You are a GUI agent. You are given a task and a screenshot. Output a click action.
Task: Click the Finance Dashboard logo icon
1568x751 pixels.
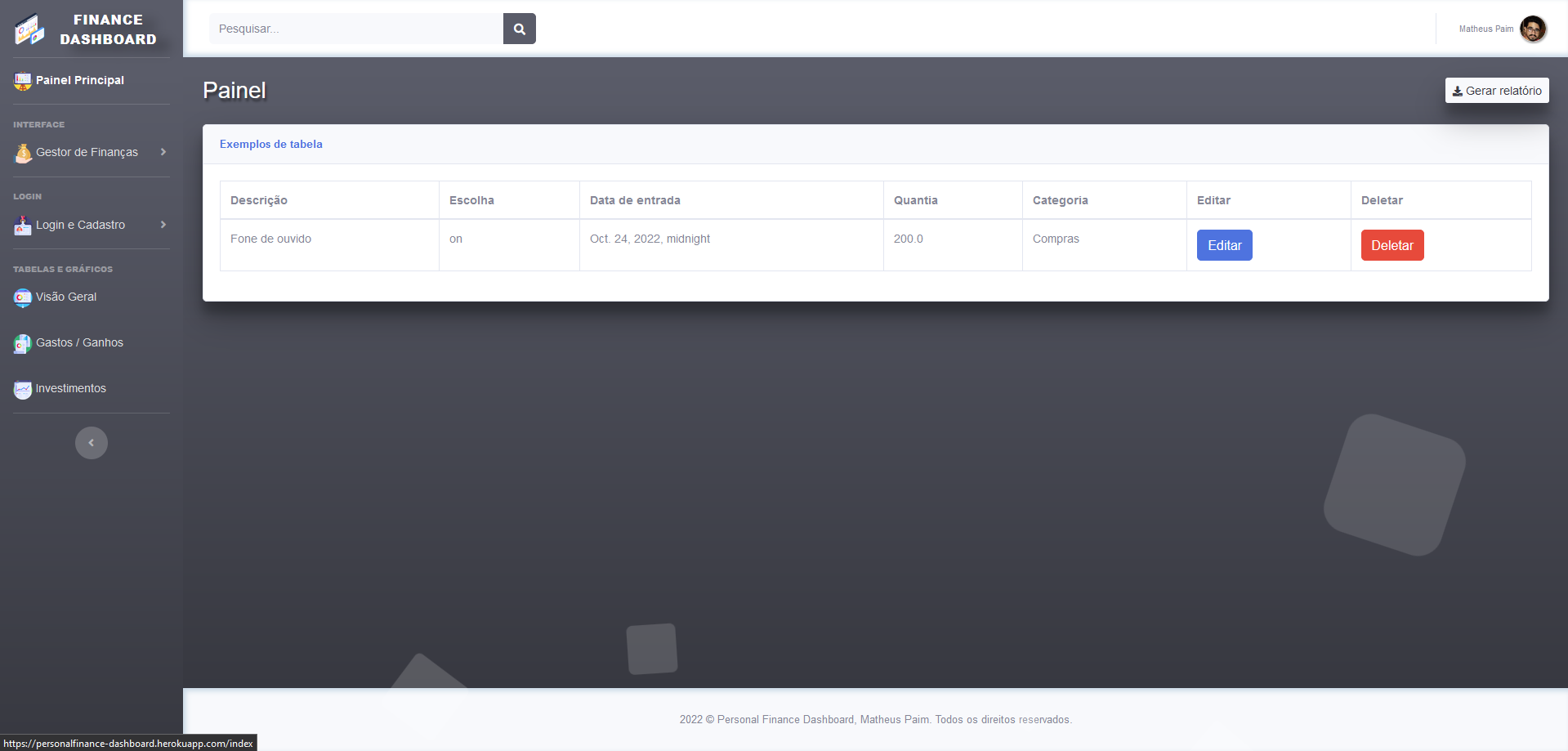[x=29, y=28]
